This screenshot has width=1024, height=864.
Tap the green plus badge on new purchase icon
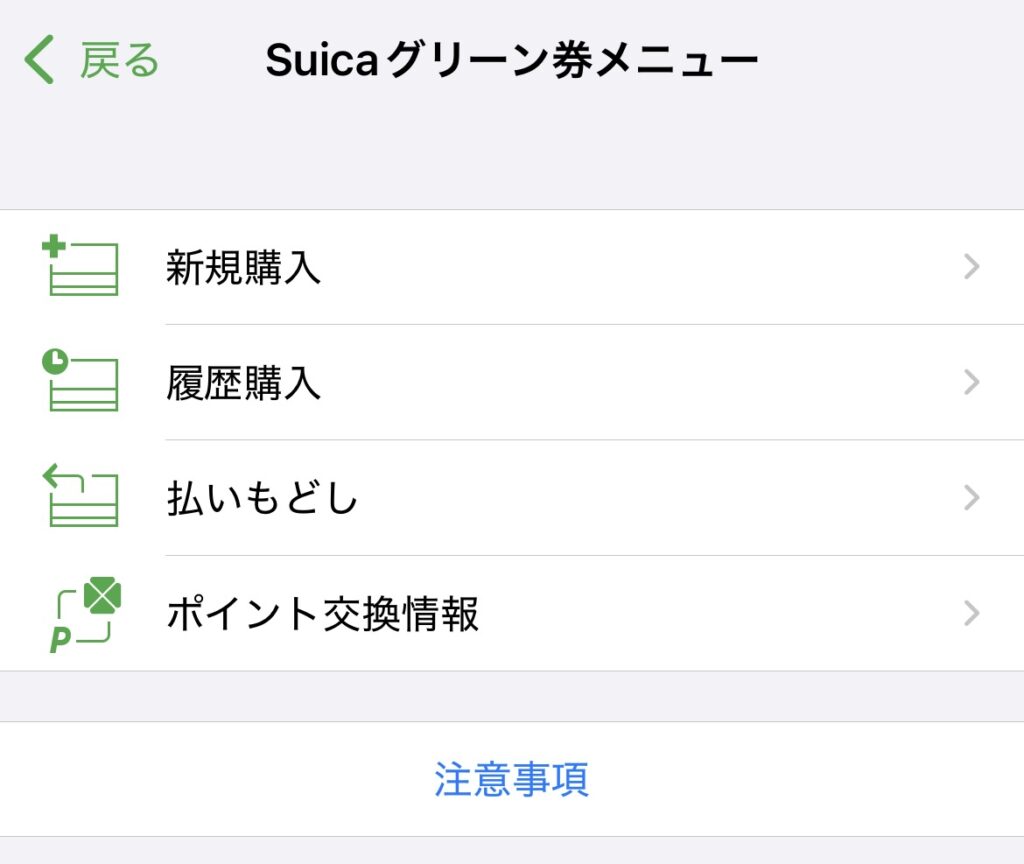click(54, 246)
